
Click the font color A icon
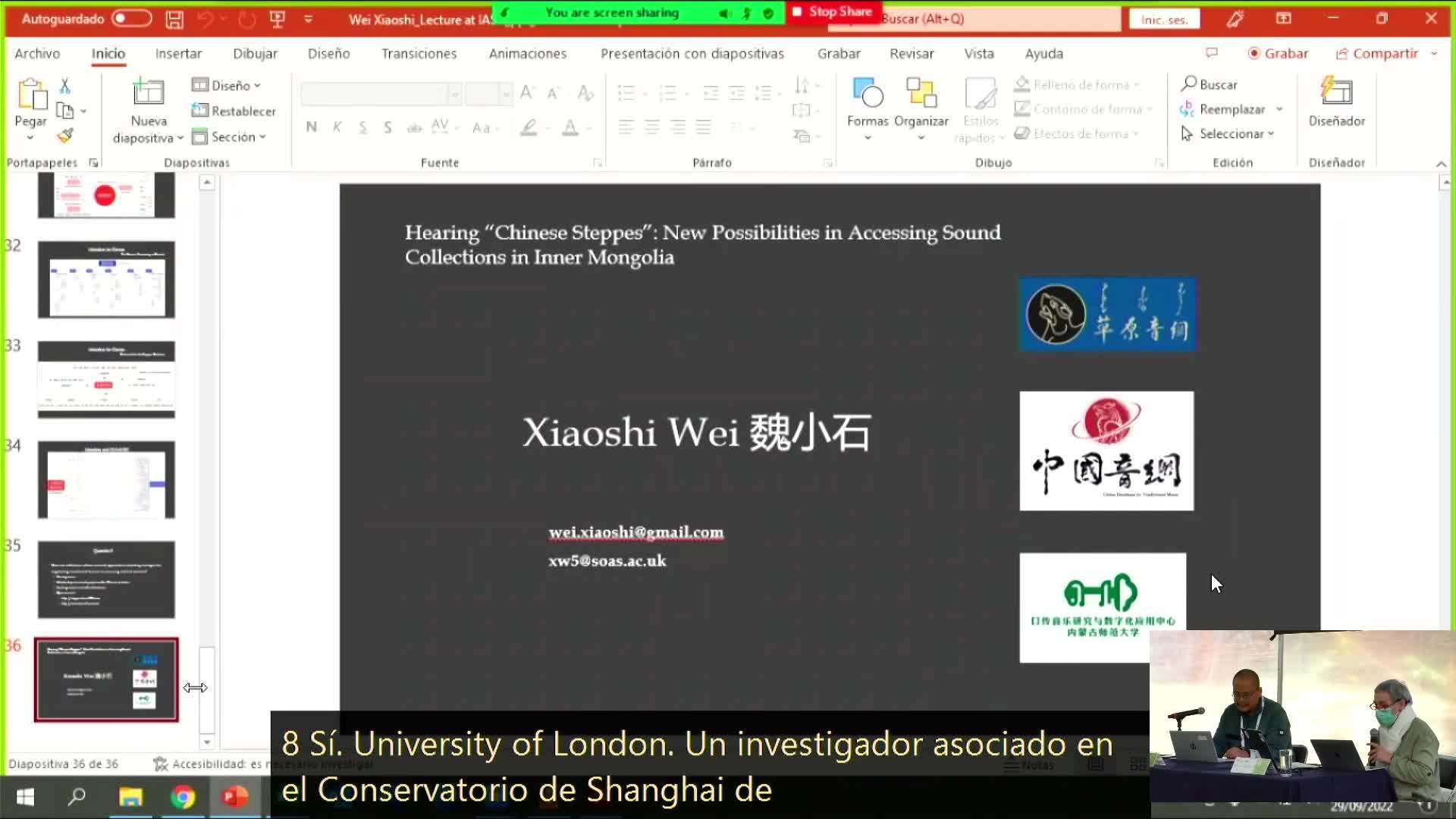click(570, 127)
